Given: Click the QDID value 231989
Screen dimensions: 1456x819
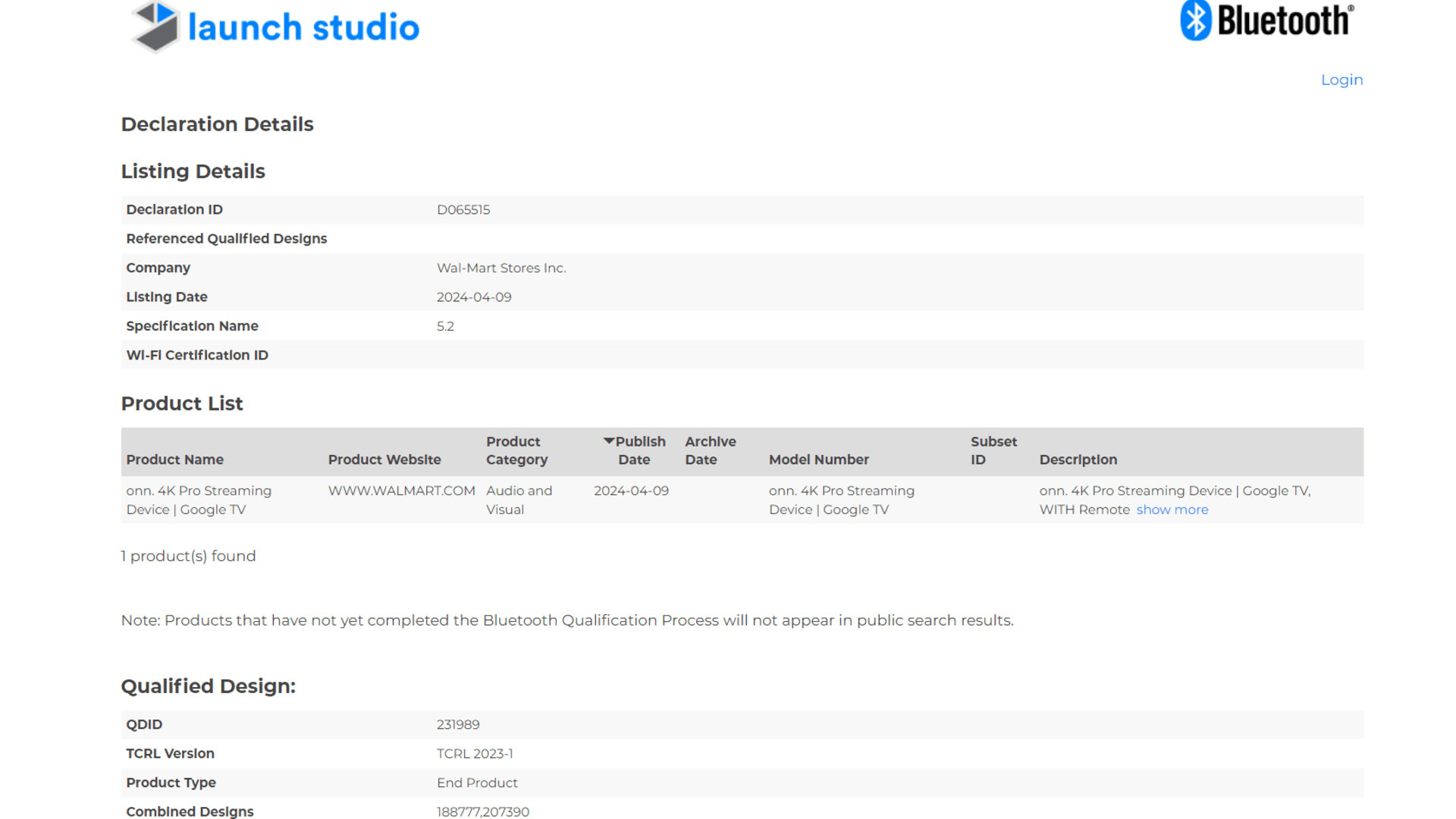Looking at the screenshot, I should [457, 724].
